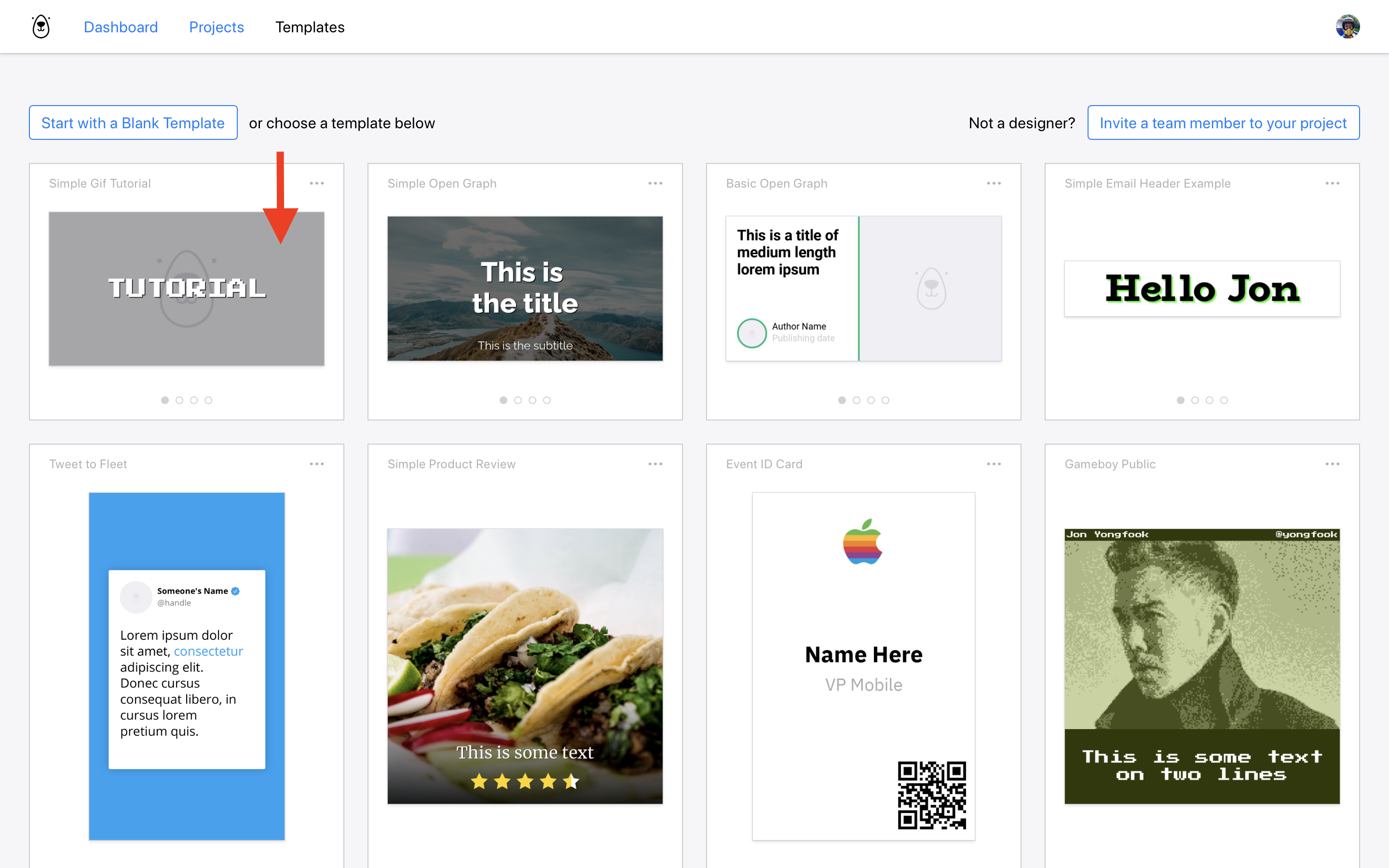This screenshot has height=868, width=1389.
Task: Open Basic Open Graph three-dot options menu
Action: coord(994,183)
